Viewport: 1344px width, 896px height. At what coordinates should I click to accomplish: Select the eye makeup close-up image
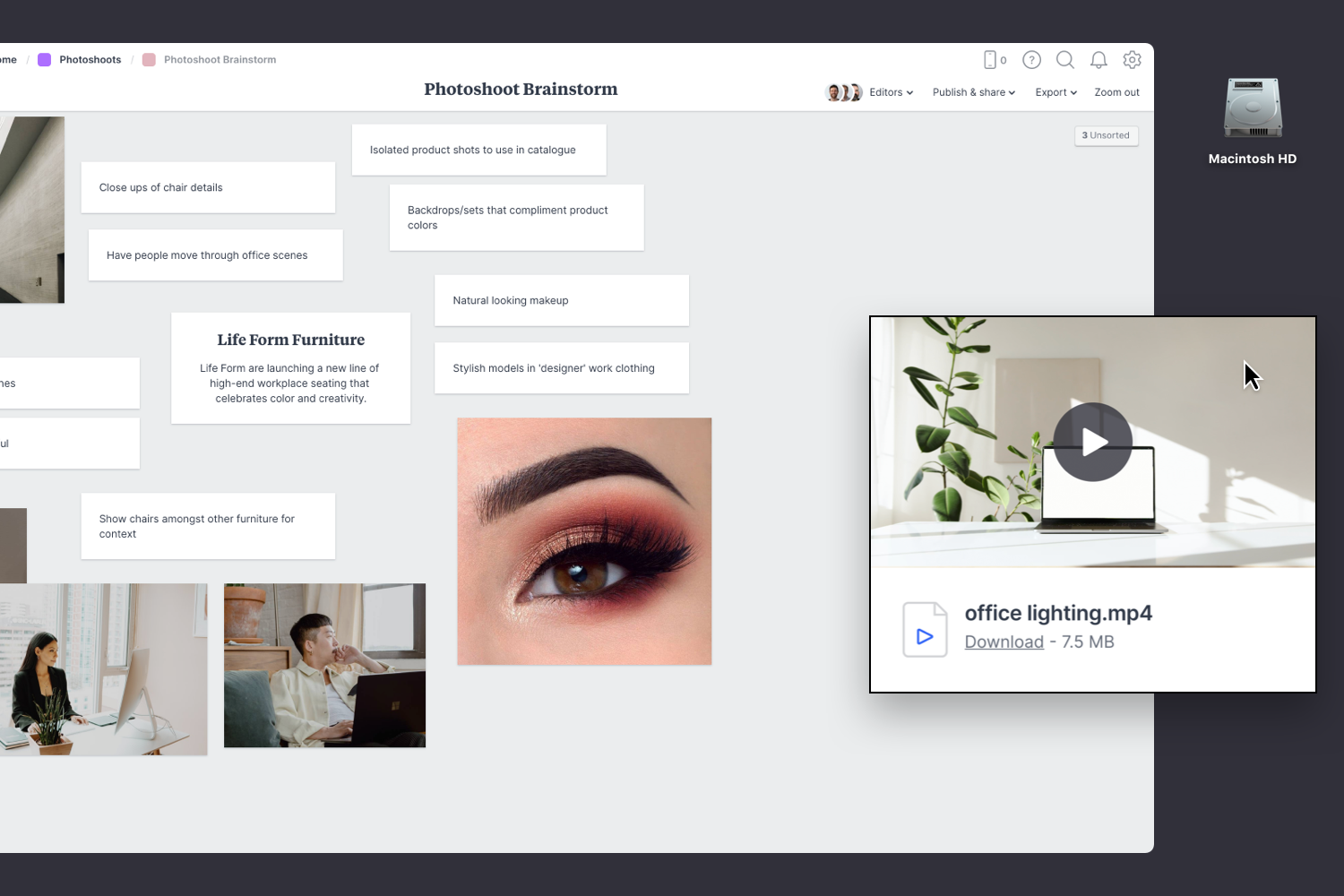coord(584,541)
